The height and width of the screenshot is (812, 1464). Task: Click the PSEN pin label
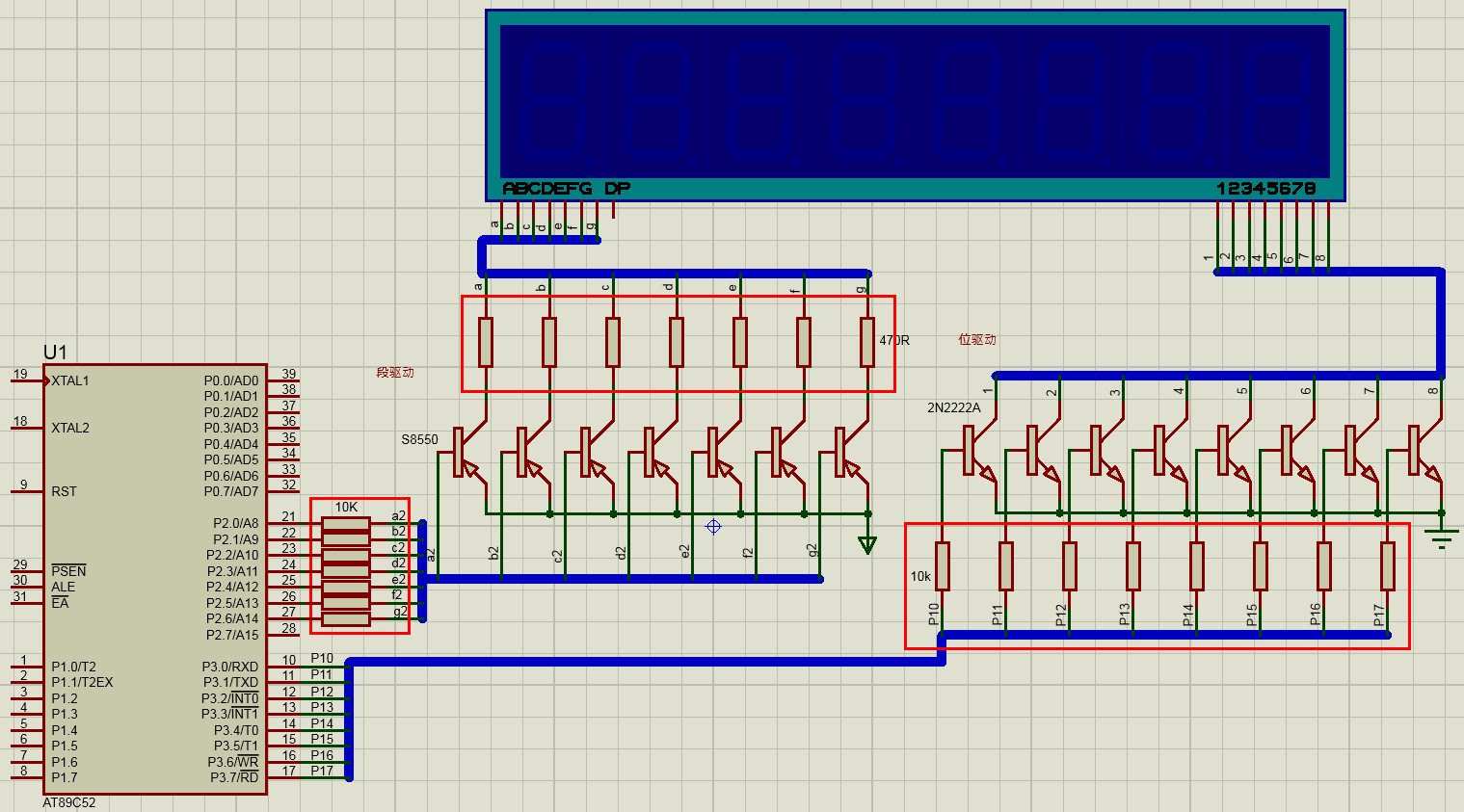pos(68,571)
